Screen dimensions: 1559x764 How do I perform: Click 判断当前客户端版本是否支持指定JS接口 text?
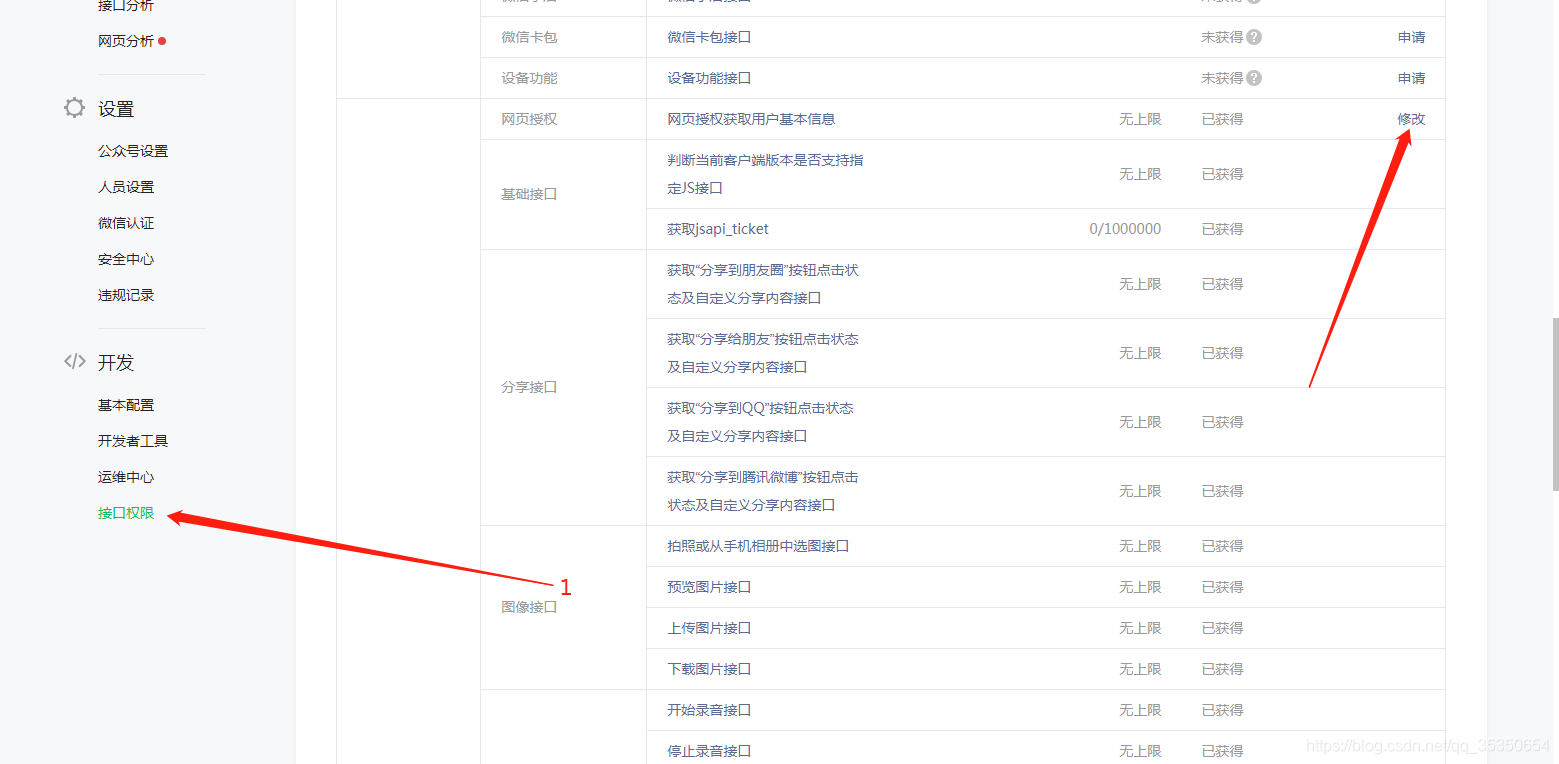tap(765, 174)
